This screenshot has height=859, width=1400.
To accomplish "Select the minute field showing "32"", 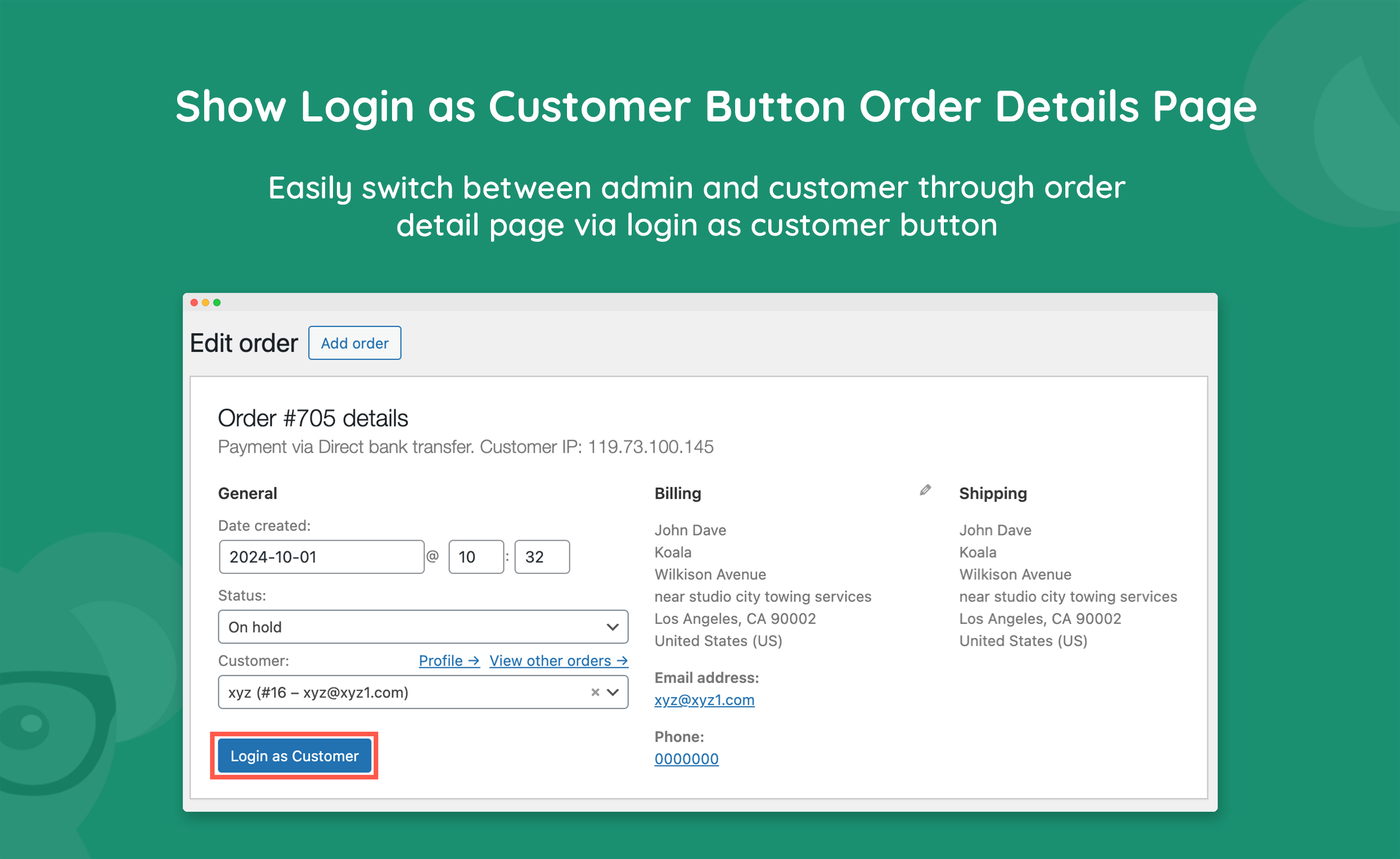I will coord(541,557).
